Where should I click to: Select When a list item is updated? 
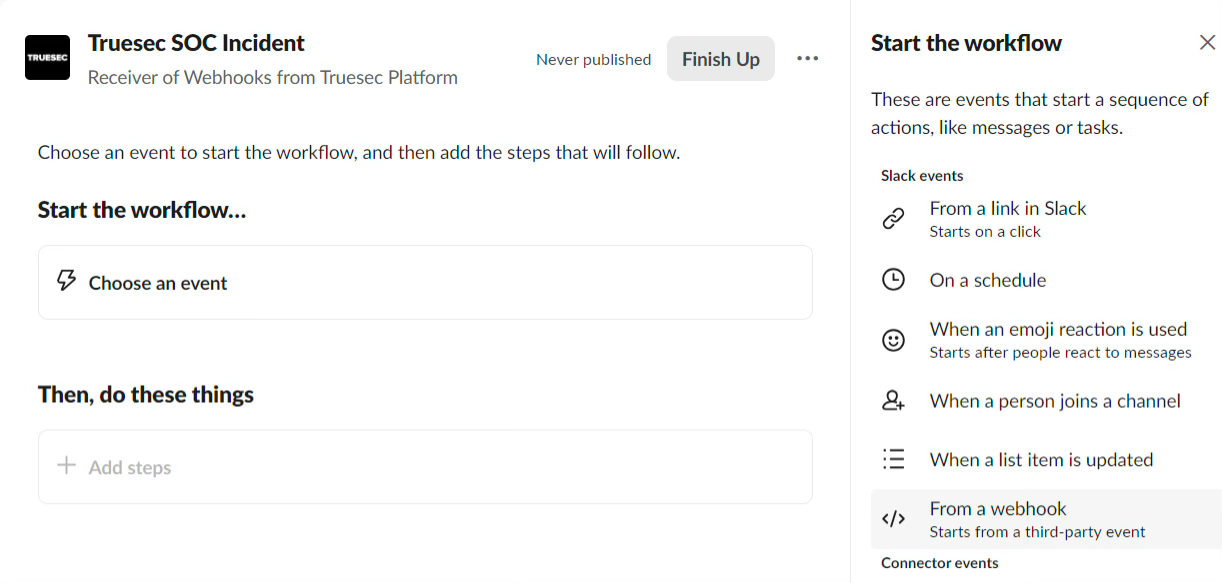pyautogui.click(x=1040, y=460)
